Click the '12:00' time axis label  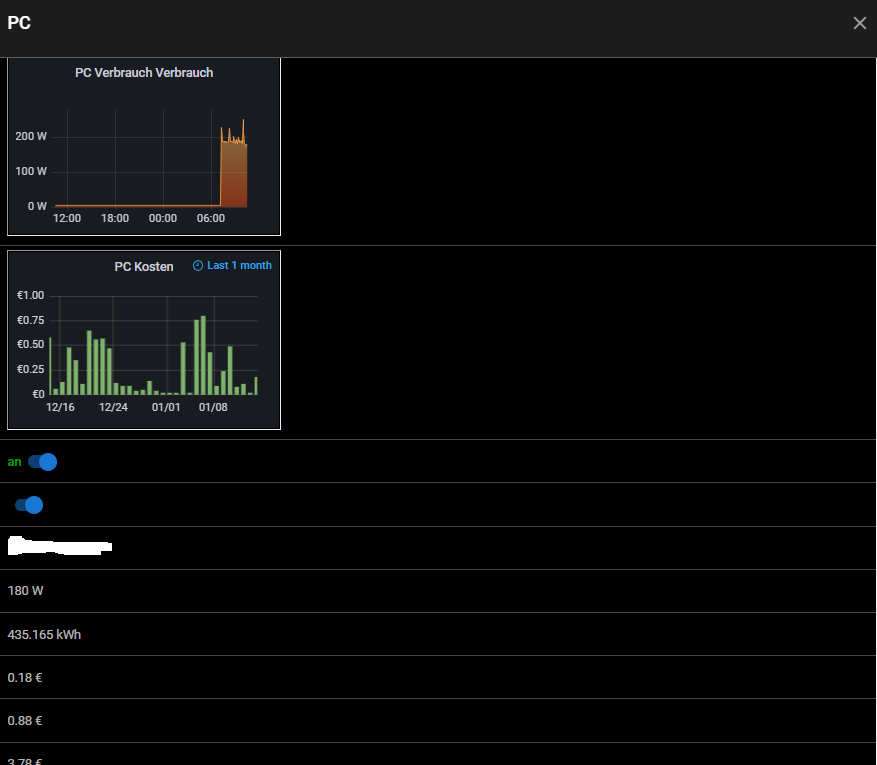tap(67, 218)
